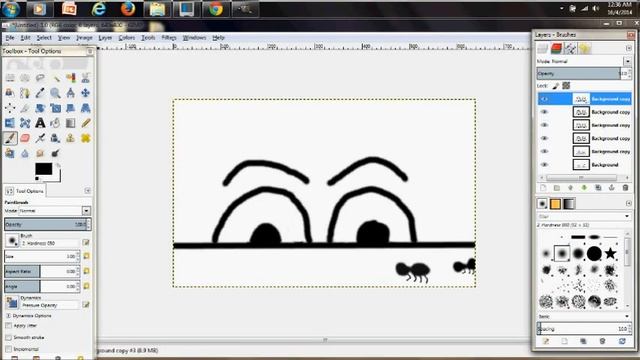The width and height of the screenshot is (640, 360).
Task: Toggle visibility of highlighted Background copy layer
Action: (544, 99)
